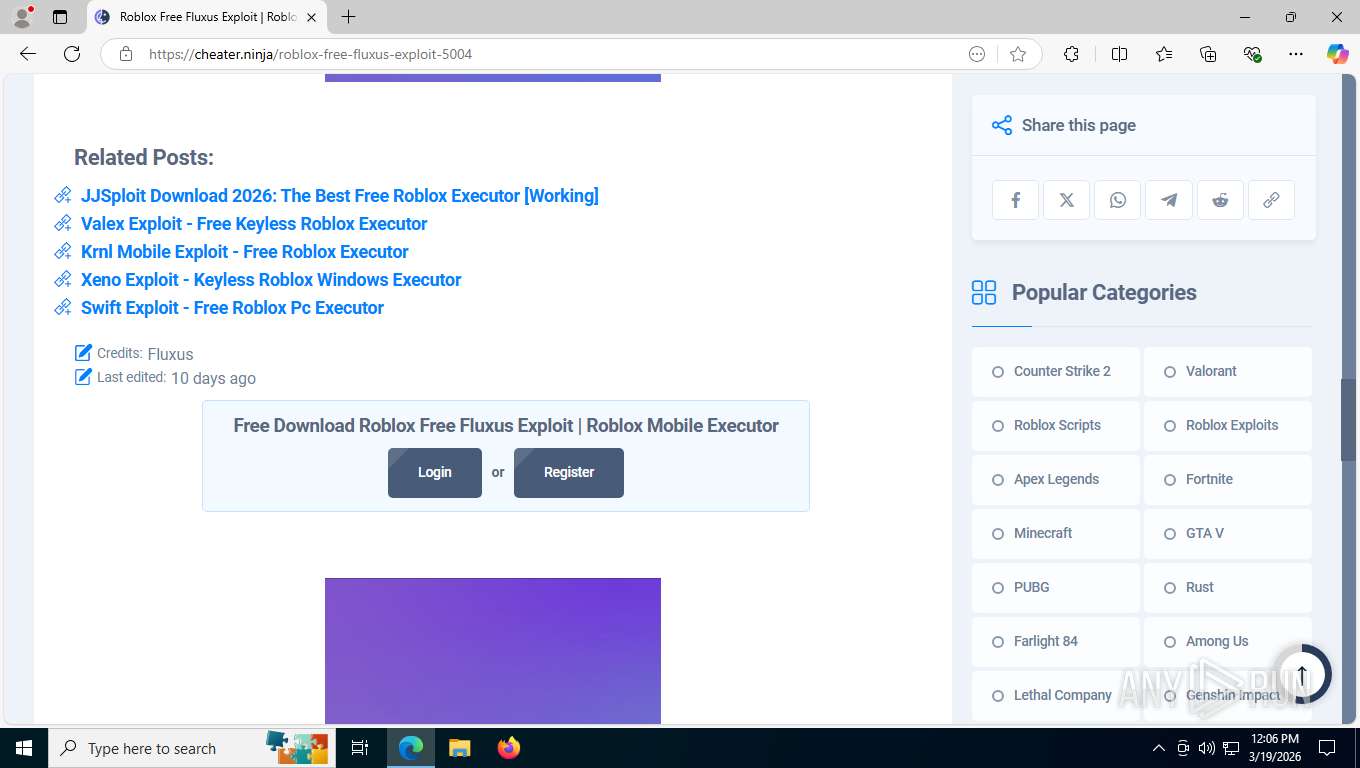Go back to previous page
The width and height of the screenshot is (1360, 768).
pos(28,54)
